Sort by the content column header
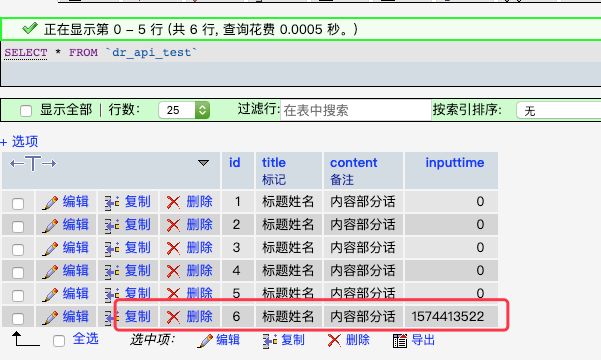The height and width of the screenshot is (360, 601). coord(353,163)
